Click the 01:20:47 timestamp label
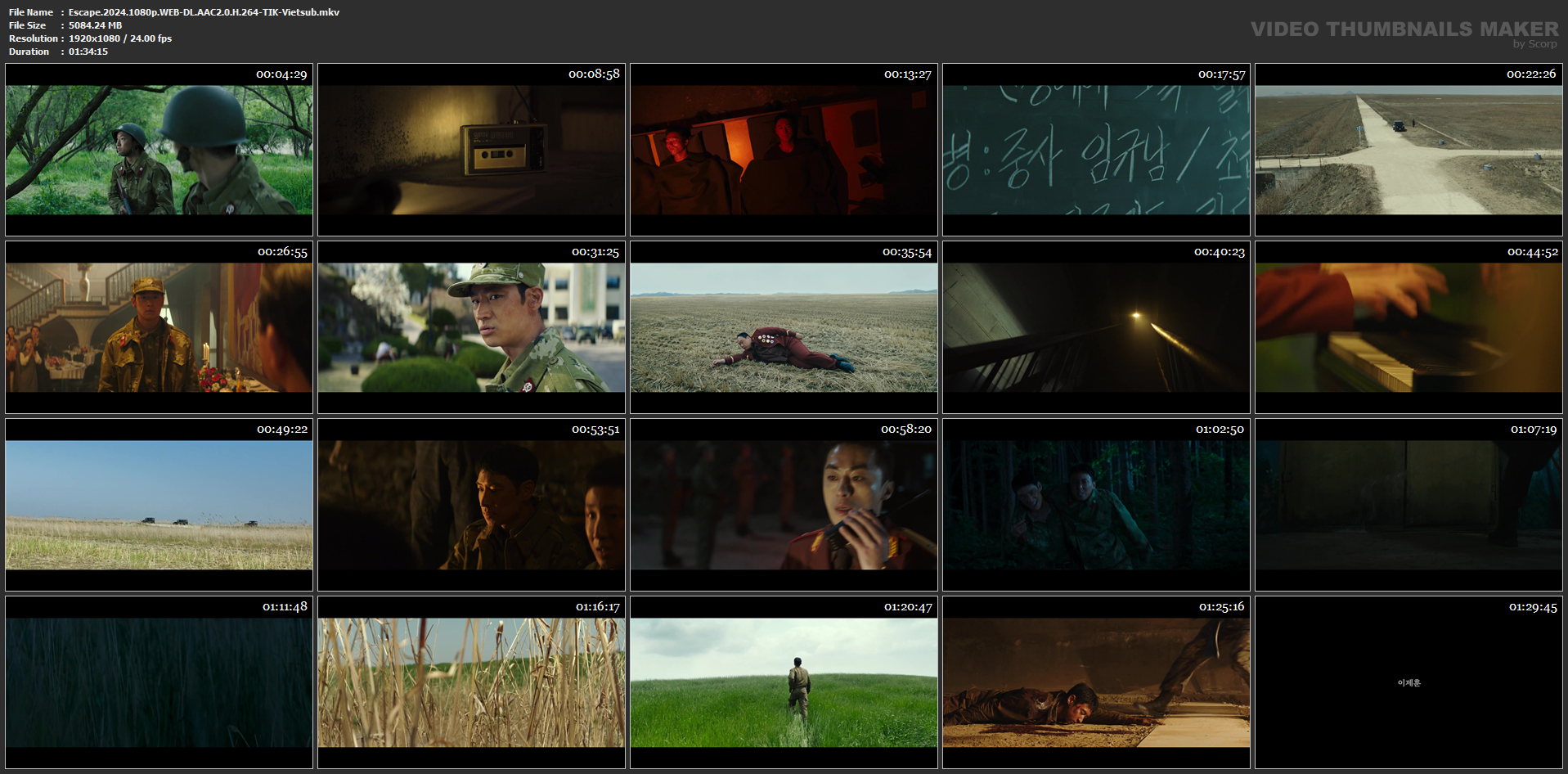The width and height of the screenshot is (1568, 774). [x=908, y=607]
